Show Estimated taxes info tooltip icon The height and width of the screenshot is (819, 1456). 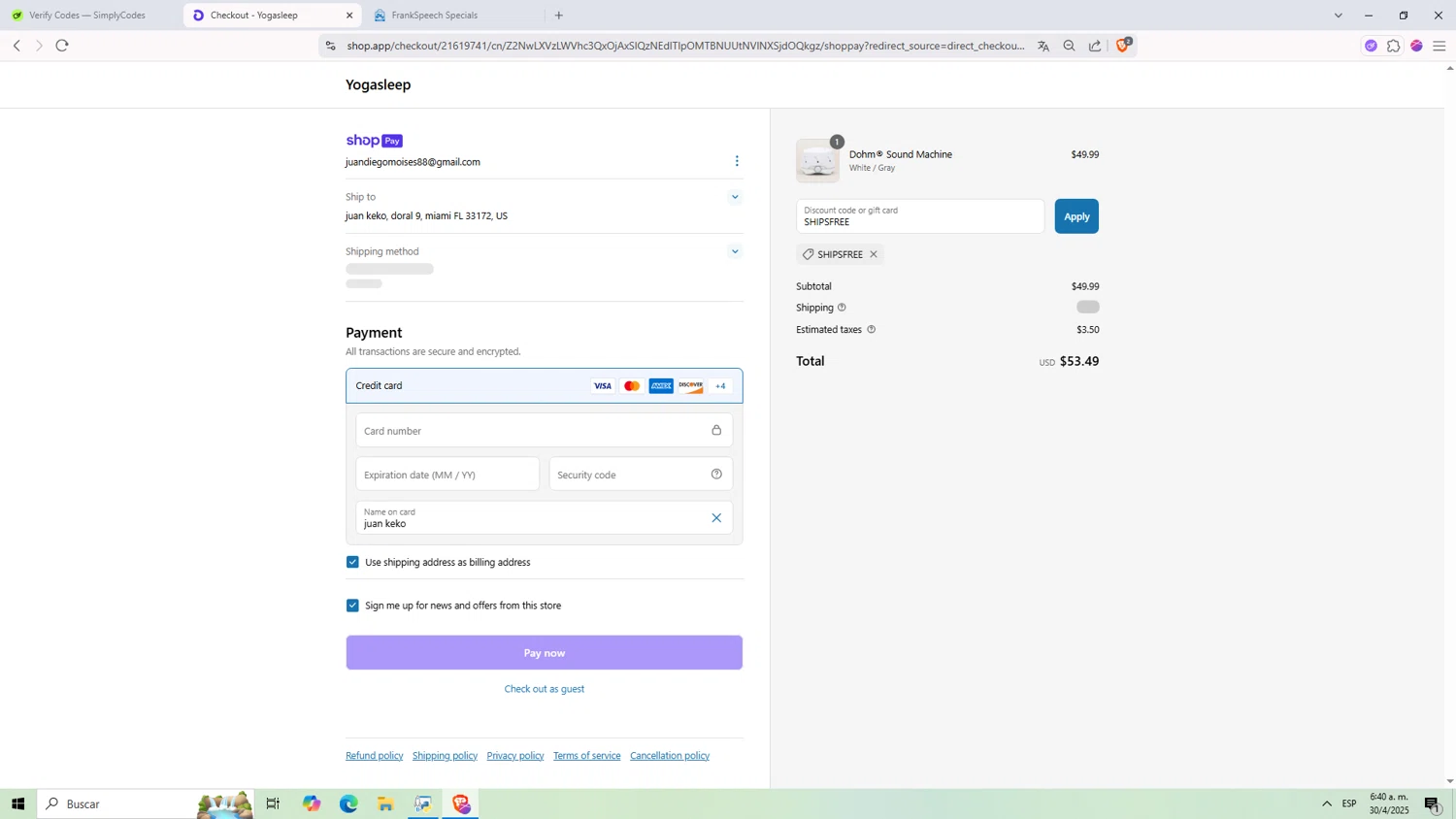point(871,330)
